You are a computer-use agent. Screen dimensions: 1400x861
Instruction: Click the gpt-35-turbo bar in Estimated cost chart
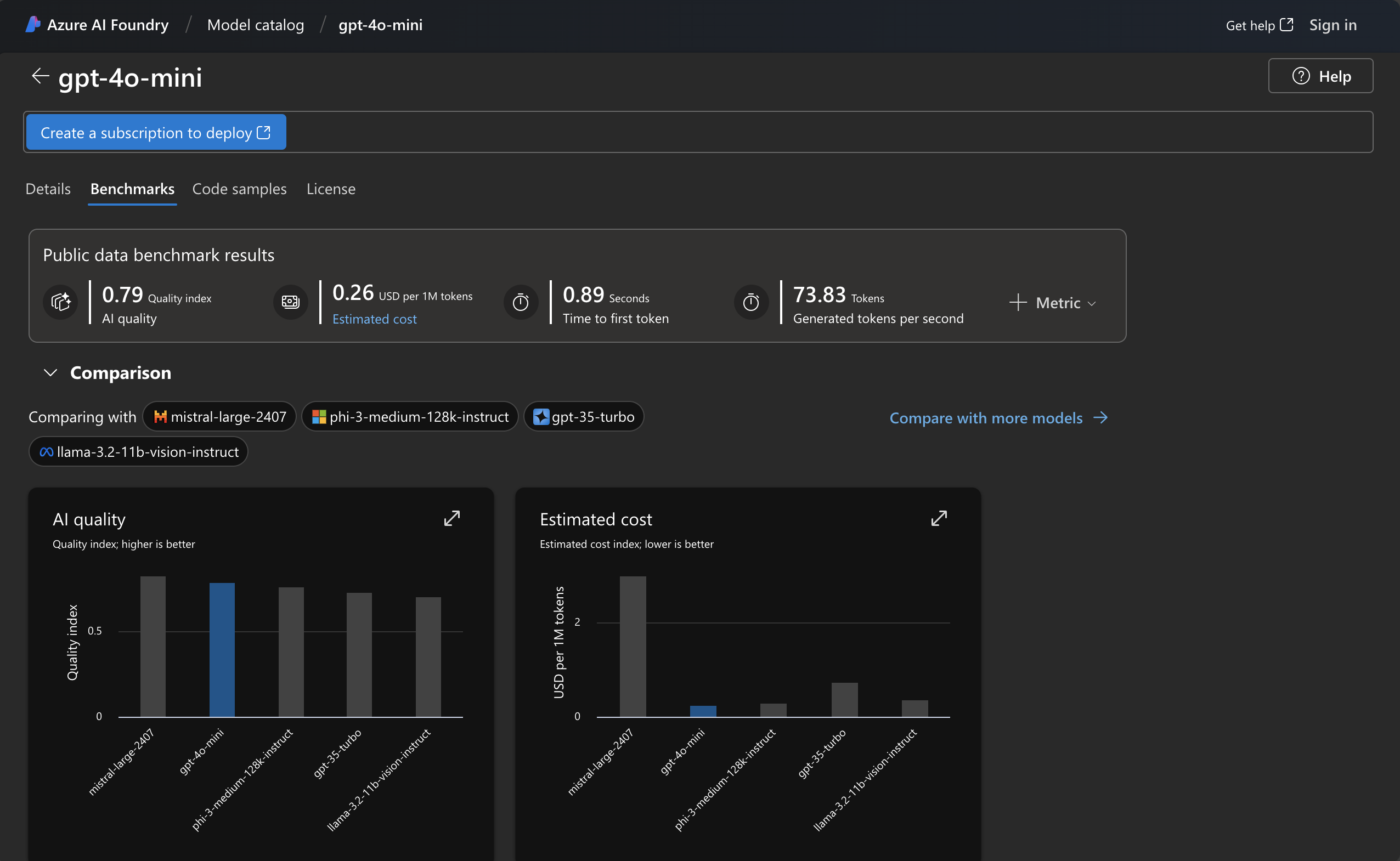point(844,700)
